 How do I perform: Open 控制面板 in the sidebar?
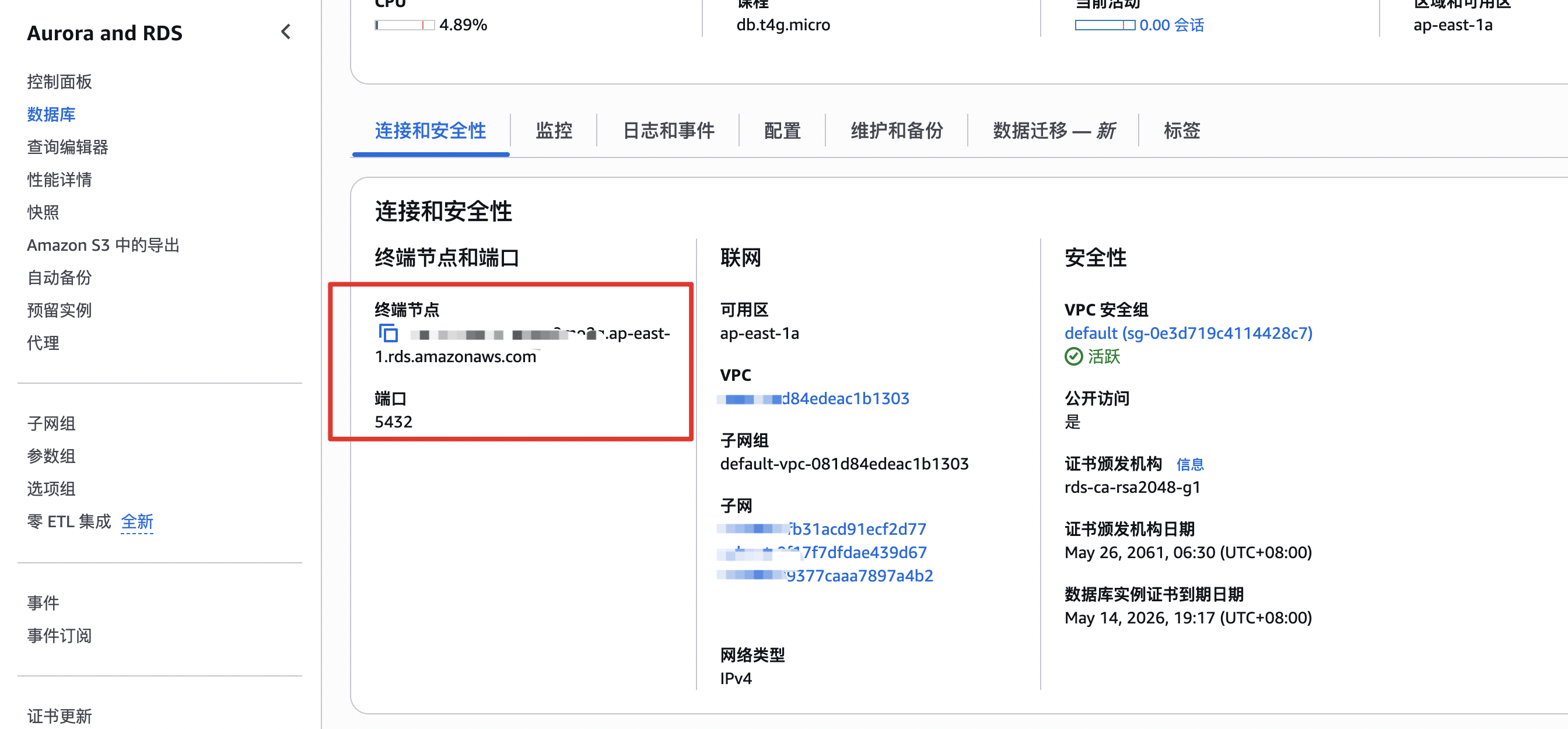59,82
